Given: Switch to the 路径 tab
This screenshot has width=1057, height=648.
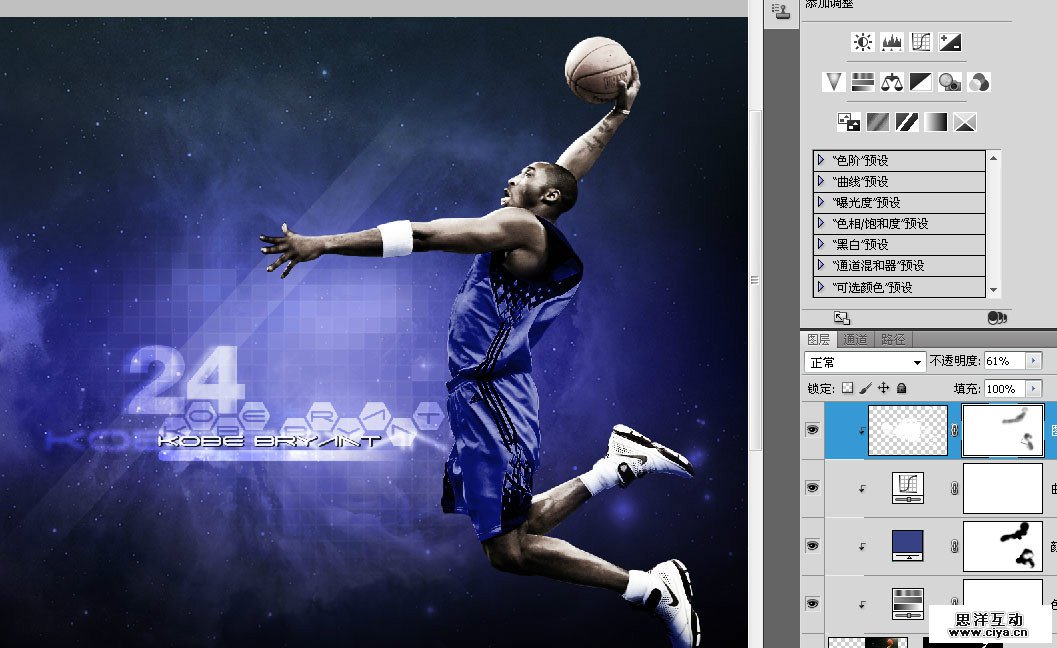Looking at the screenshot, I should pyautogui.click(x=894, y=340).
